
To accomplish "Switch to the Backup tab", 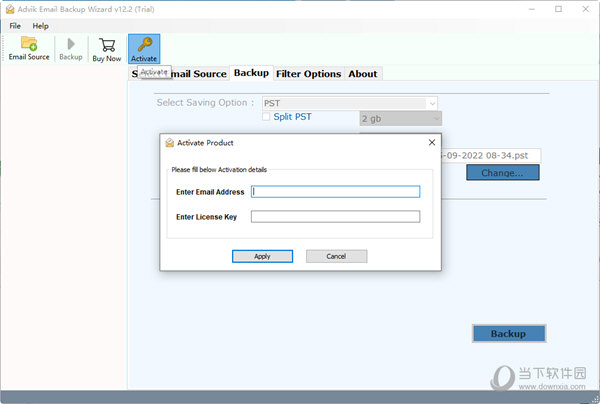I will [251, 73].
